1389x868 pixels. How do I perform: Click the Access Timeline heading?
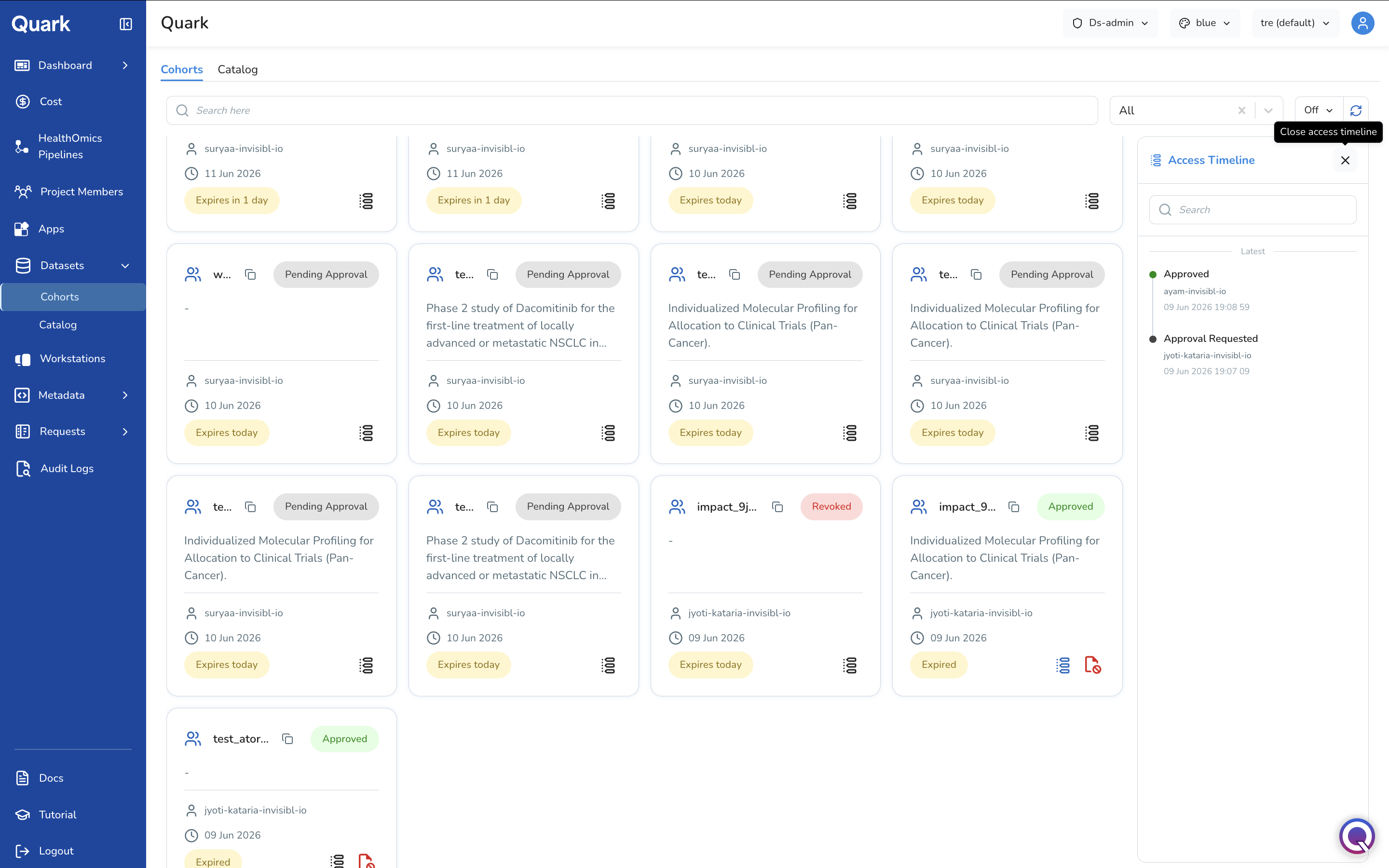click(x=1211, y=160)
